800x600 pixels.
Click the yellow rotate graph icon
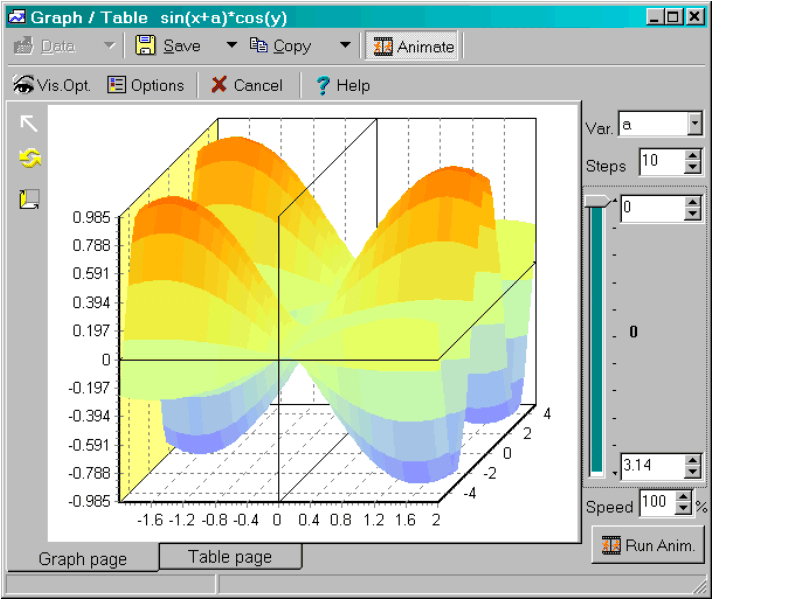tap(29, 158)
